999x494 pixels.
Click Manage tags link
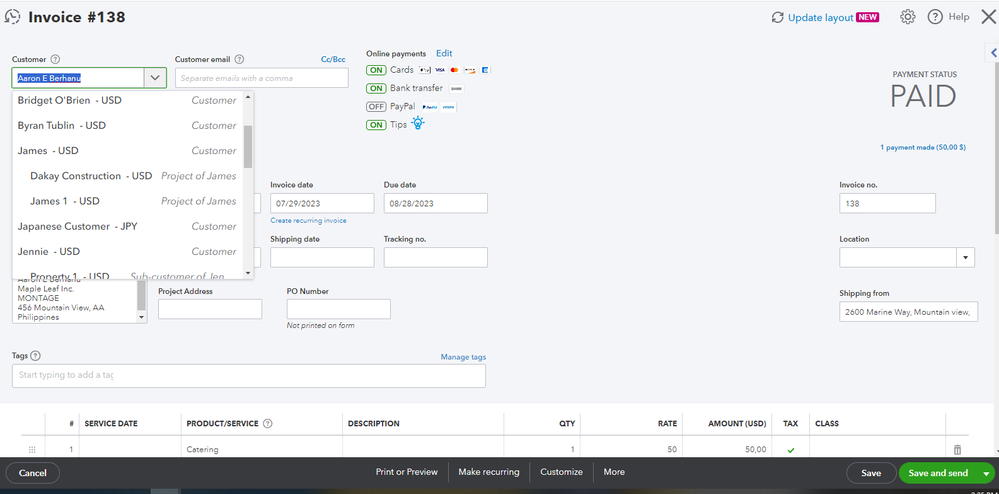463,357
